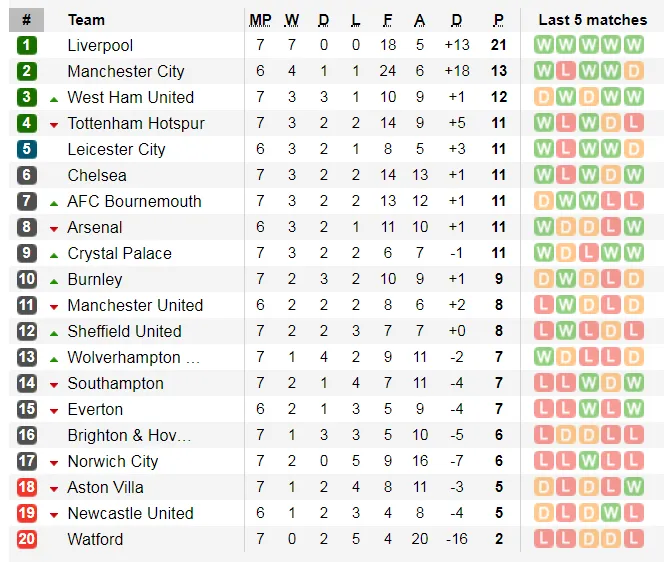The image size is (664, 562).
Task: Click the green up arrow beside Norwich City
Action: (54, 462)
